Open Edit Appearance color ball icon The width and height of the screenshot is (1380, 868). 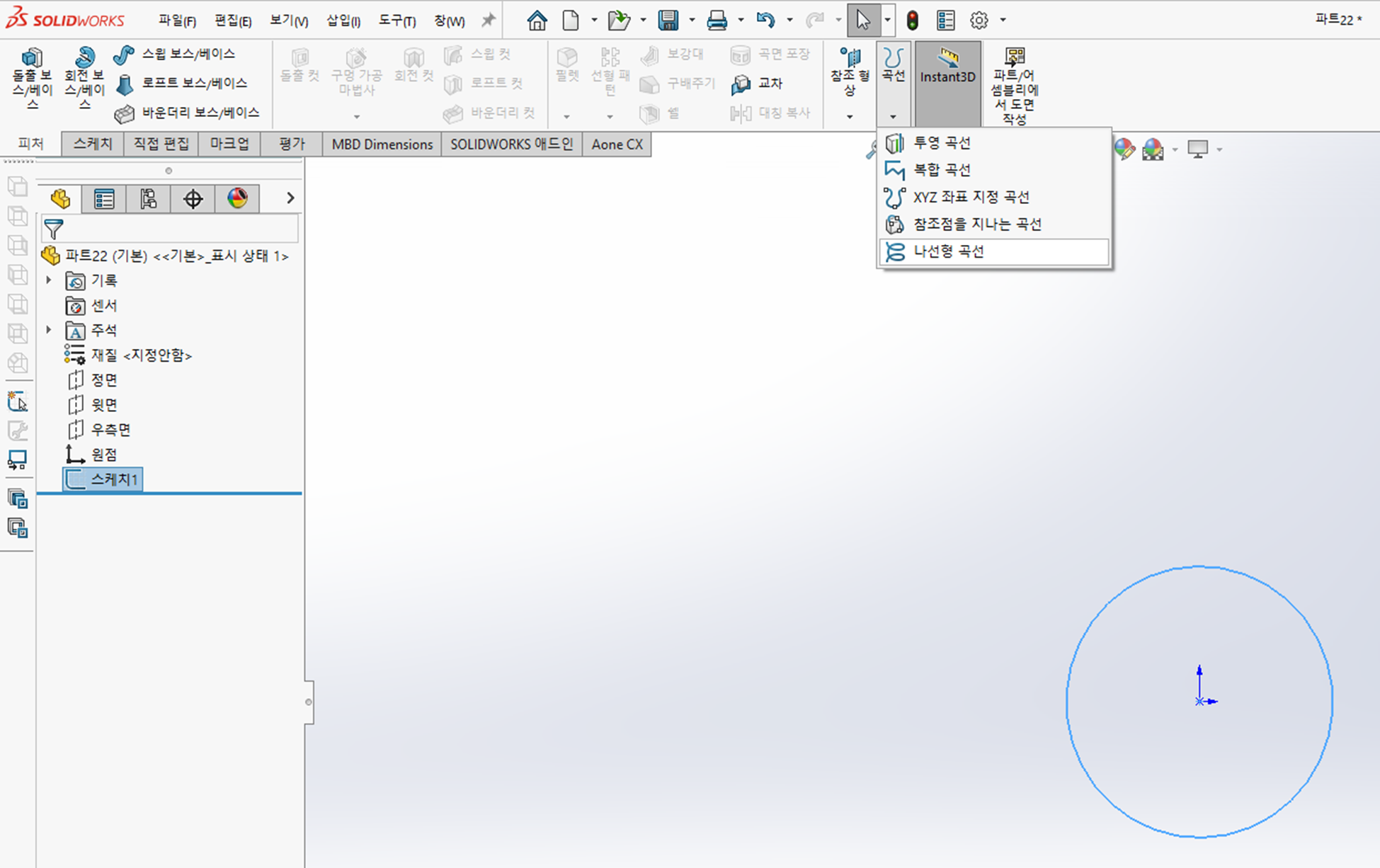pos(1124,149)
